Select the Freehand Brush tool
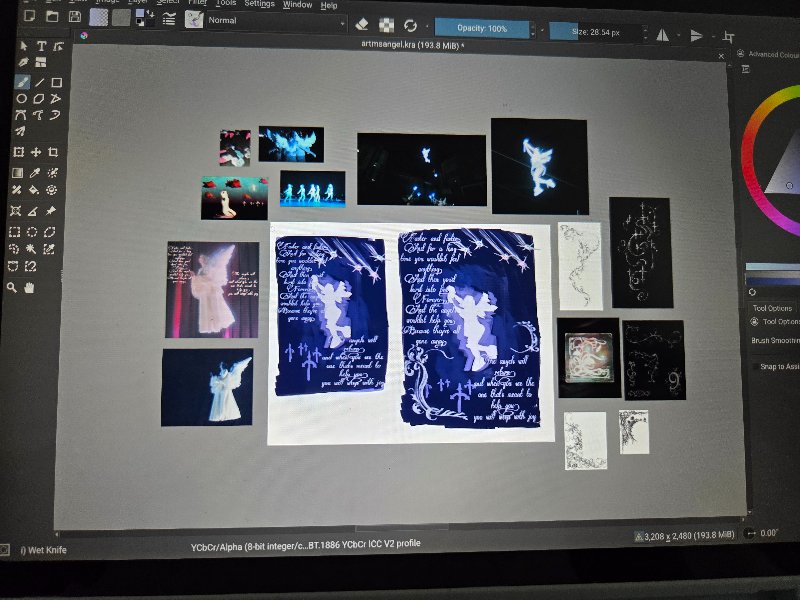The width and height of the screenshot is (800, 600). [22, 82]
